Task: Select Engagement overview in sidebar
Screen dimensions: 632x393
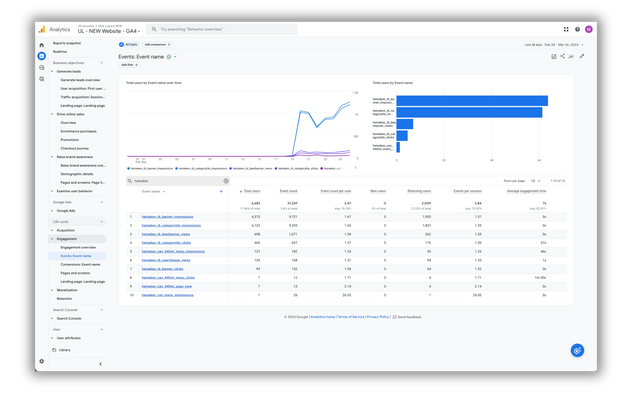Action: click(78, 247)
